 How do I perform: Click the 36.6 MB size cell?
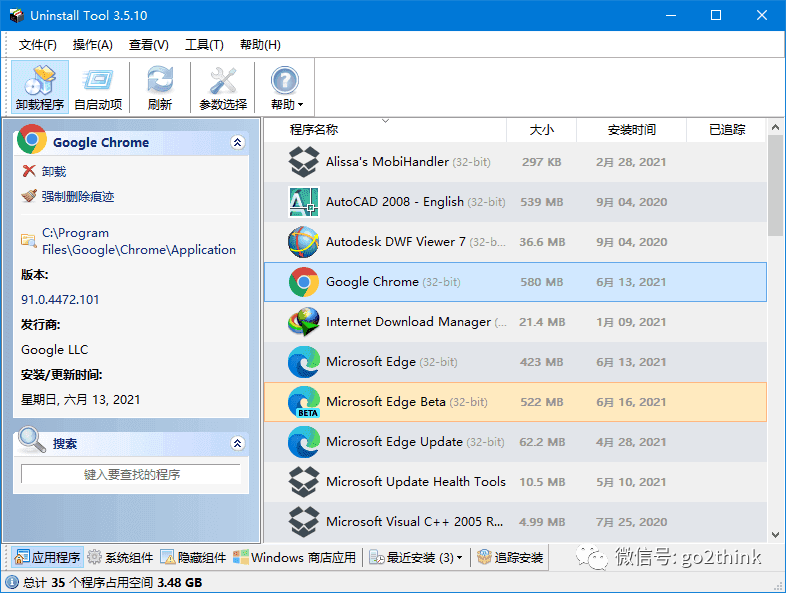542,242
